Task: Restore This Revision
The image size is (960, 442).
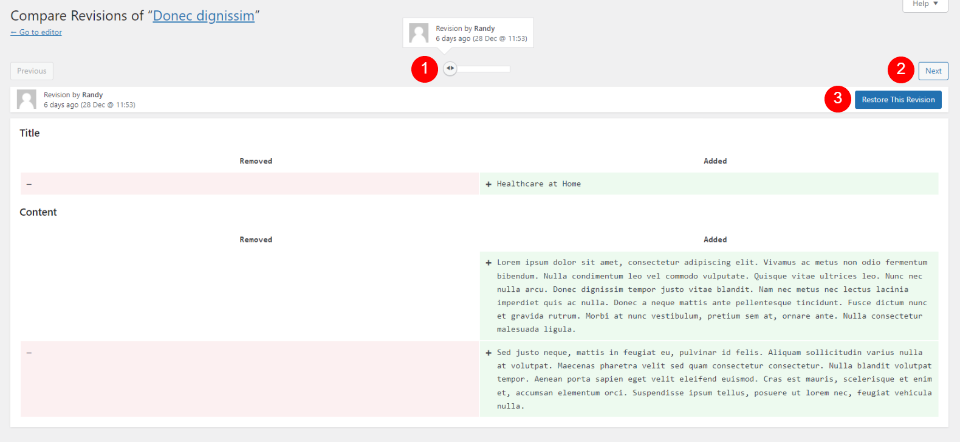Action: (x=898, y=100)
